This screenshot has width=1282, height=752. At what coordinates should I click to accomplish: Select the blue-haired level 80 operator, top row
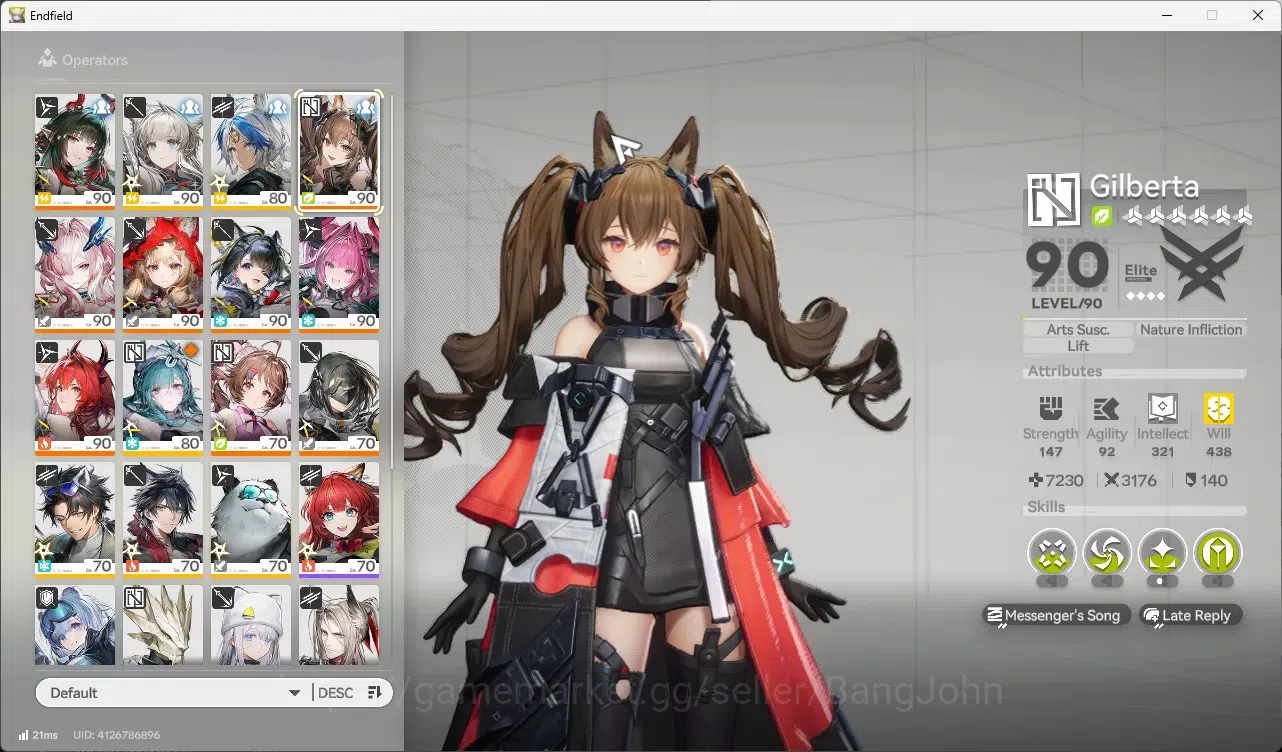coord(251,152)
